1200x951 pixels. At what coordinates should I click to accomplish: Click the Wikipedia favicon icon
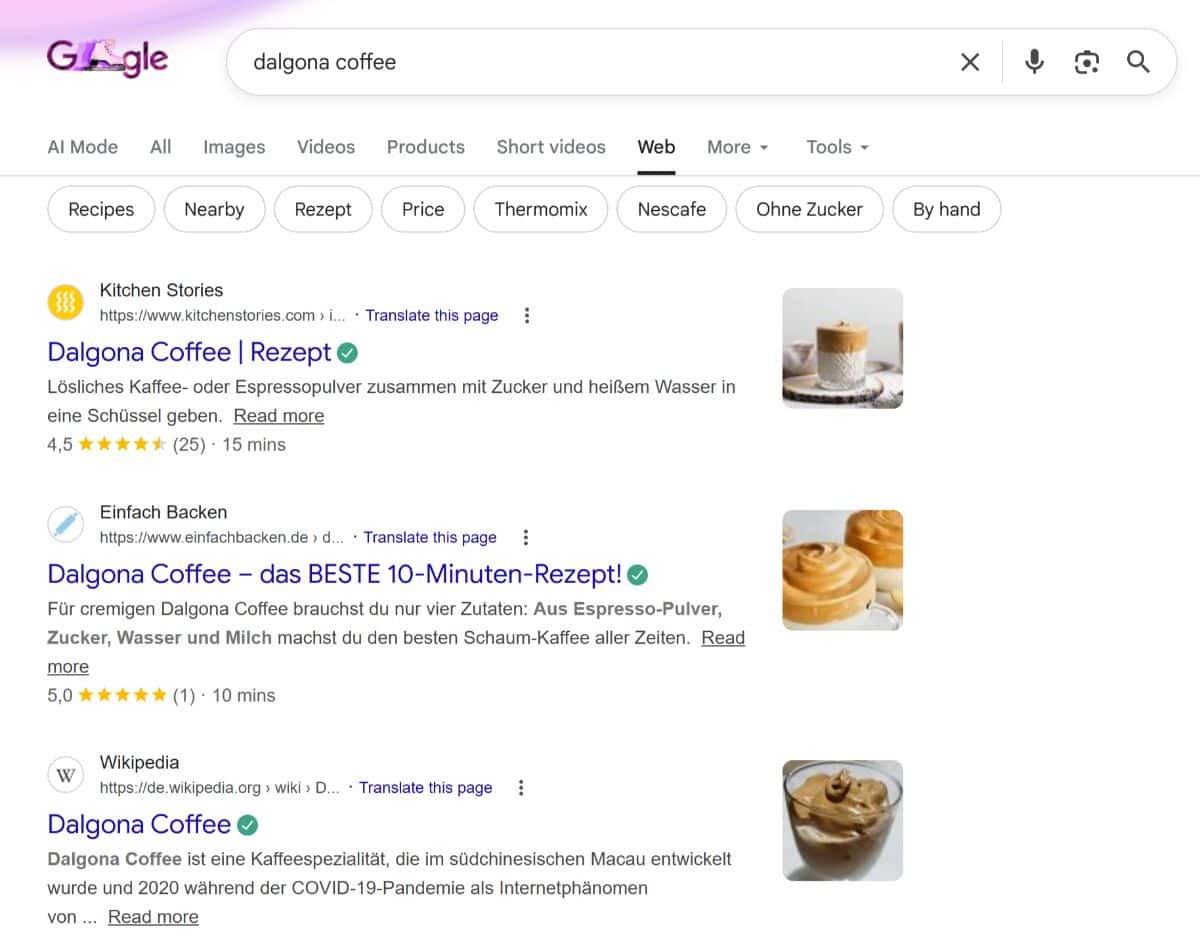click(x=65, y=773)
